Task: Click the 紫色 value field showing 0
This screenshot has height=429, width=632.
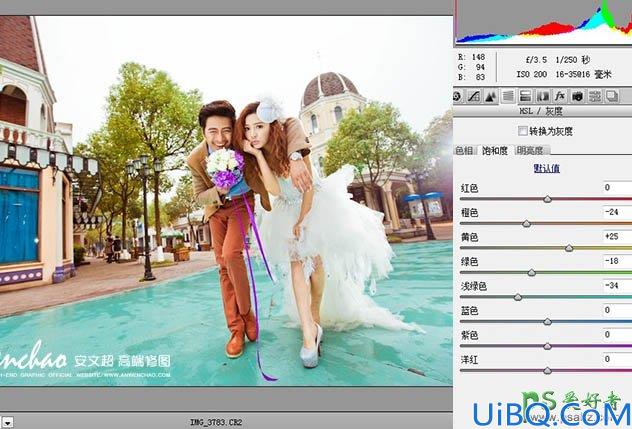Action: pos(617,335)
